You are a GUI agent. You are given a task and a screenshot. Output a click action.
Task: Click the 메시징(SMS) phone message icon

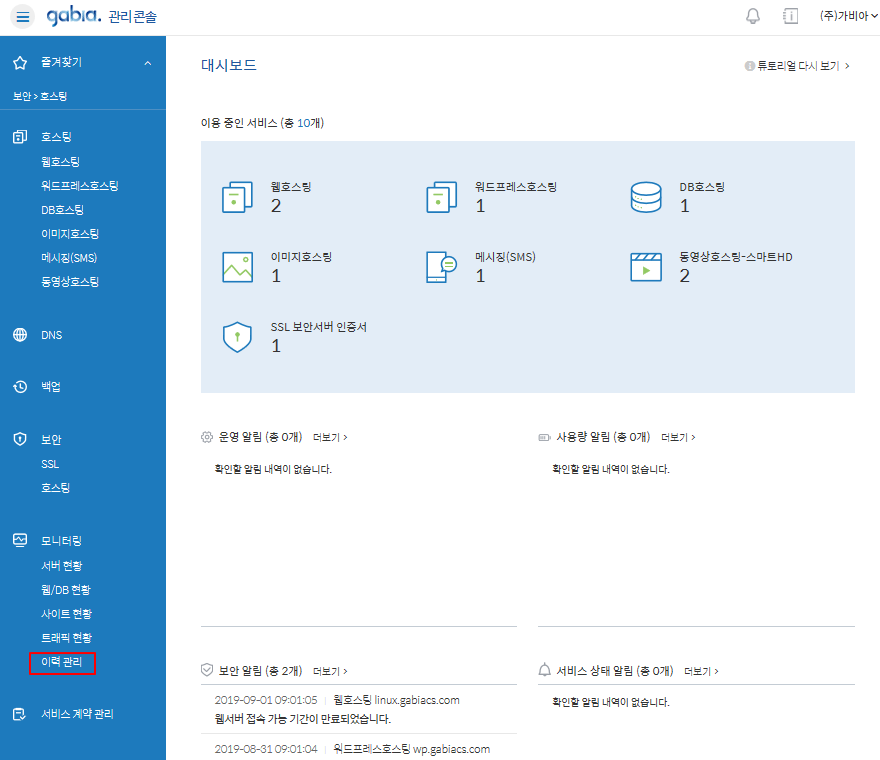pyautogui.click(x=442, y=267)
